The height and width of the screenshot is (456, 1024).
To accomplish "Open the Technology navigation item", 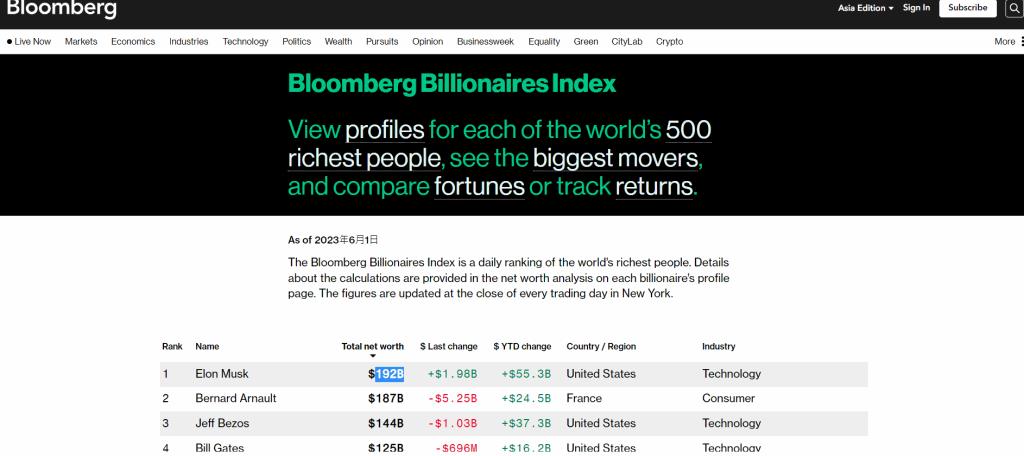I will point(245,42).
